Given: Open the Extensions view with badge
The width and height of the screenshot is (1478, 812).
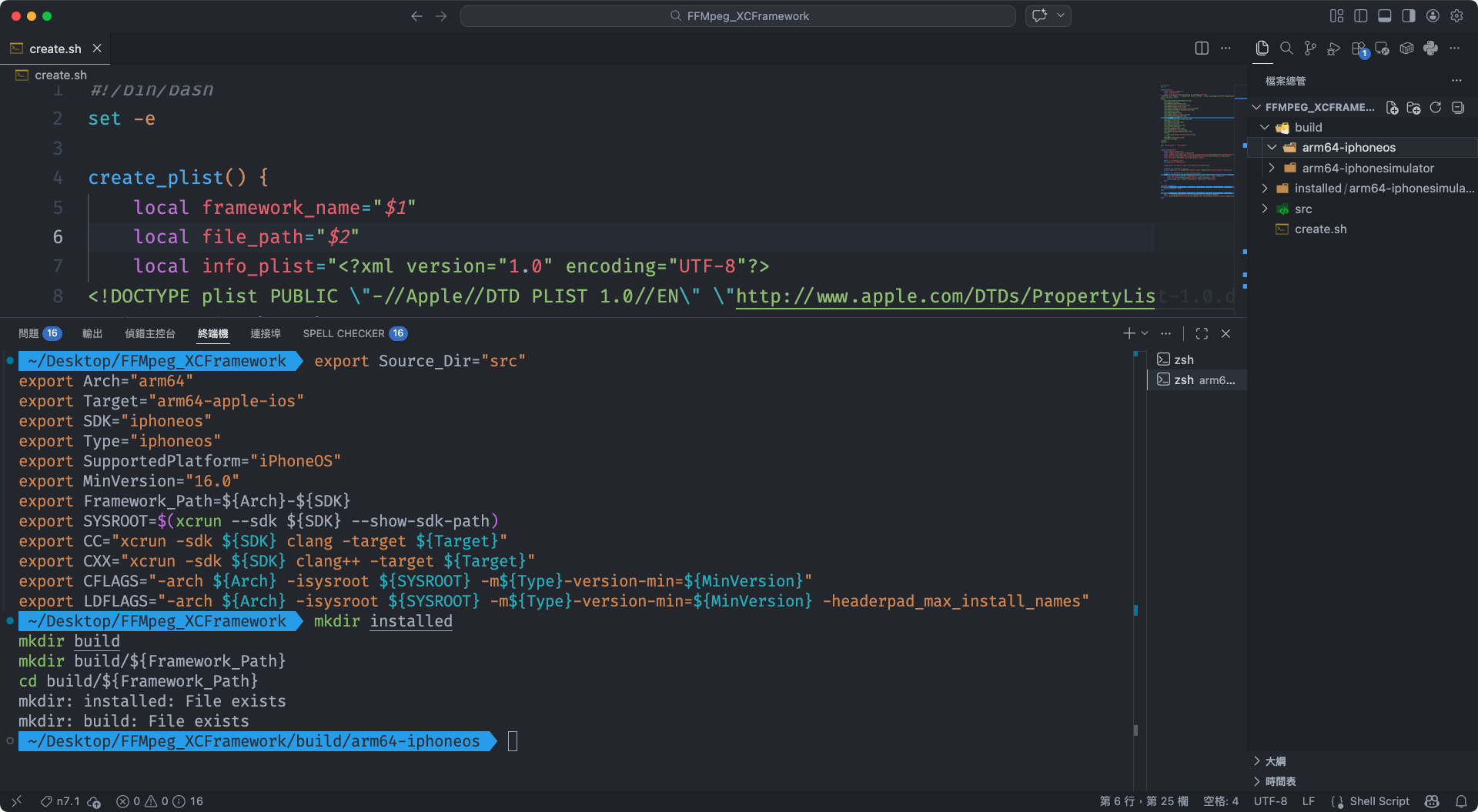Looking at the screenshot, I should click(1359, 48).
